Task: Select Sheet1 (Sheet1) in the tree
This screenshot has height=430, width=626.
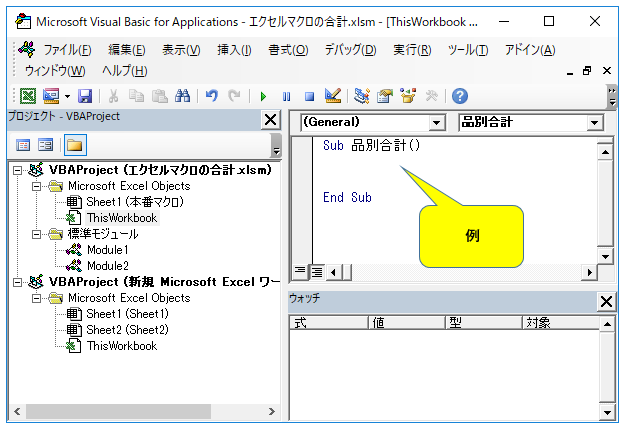Action: point(127,314)
